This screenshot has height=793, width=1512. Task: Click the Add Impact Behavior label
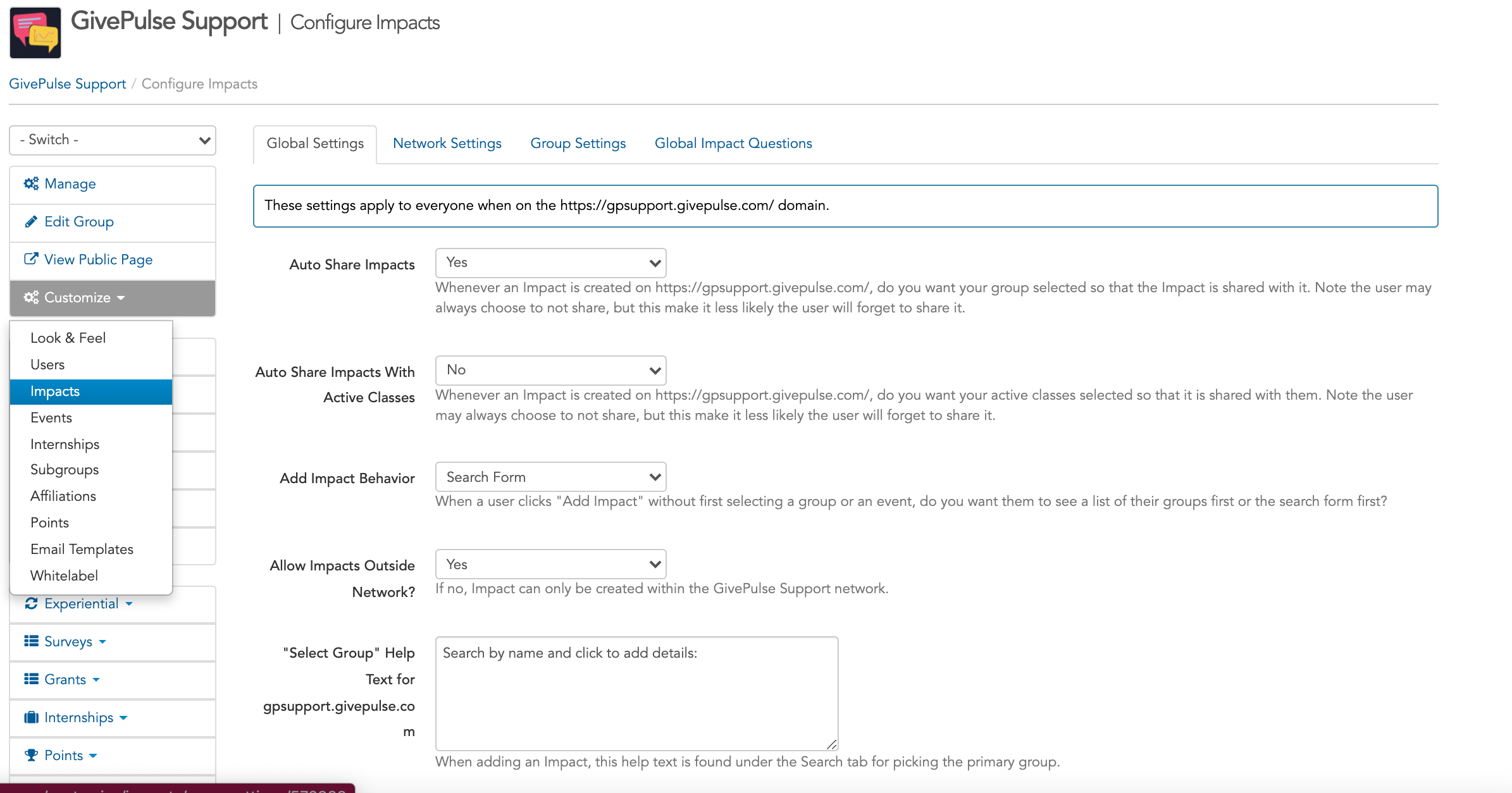tap(347, 478)
